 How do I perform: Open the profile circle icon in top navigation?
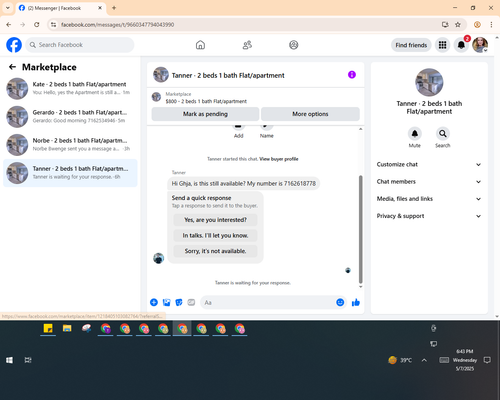click(x=294, y=45)
